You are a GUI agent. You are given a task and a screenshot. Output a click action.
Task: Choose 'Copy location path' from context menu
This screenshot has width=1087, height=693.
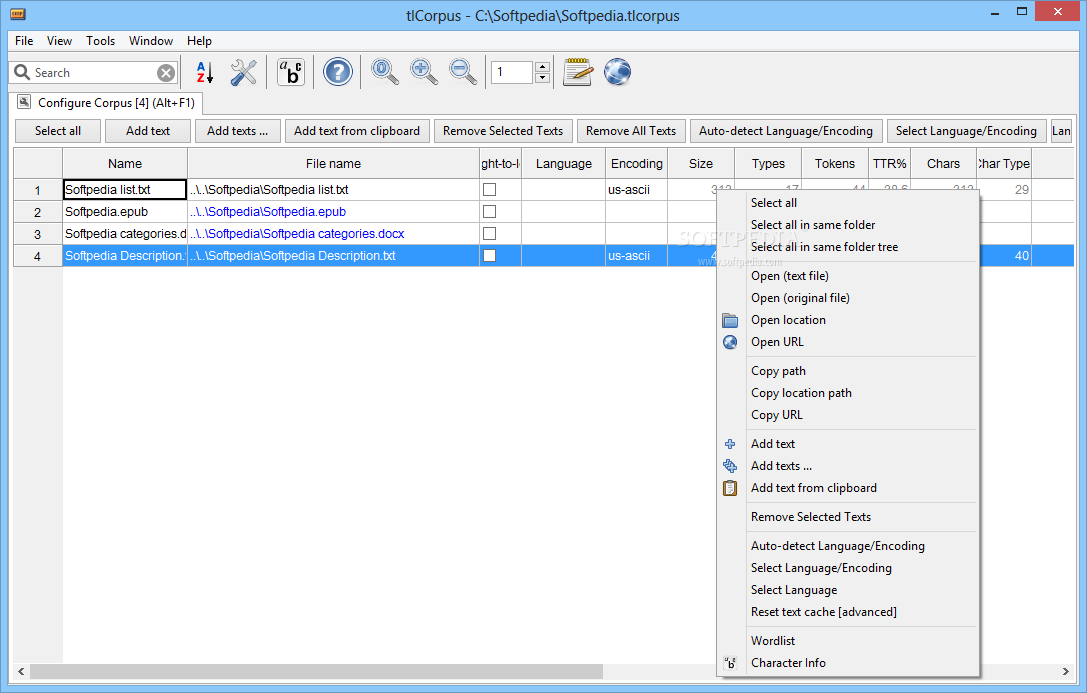pos(848,394)
